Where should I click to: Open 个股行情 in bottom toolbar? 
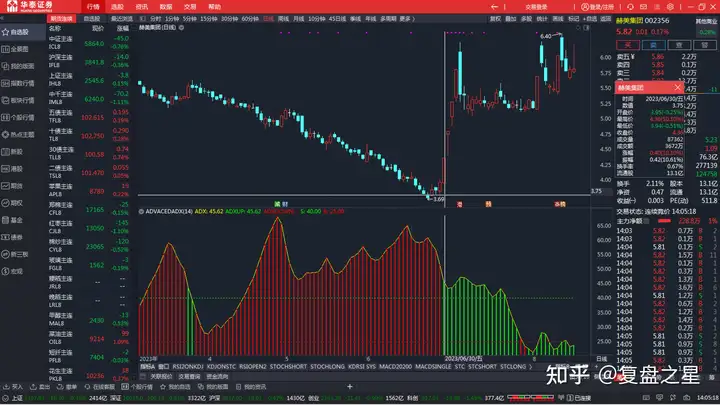137,387
